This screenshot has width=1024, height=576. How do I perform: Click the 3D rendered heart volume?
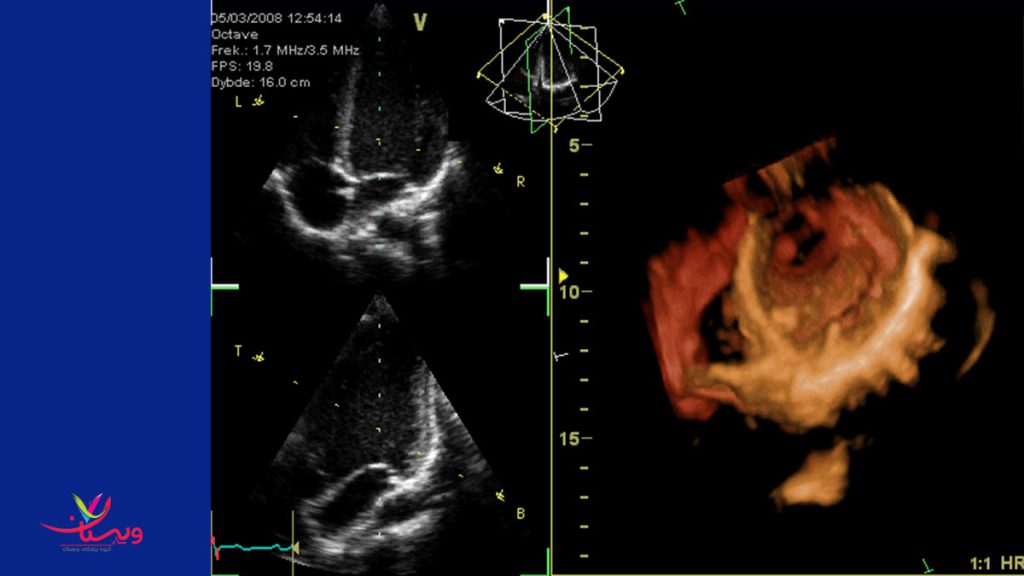tap(810, 310)
